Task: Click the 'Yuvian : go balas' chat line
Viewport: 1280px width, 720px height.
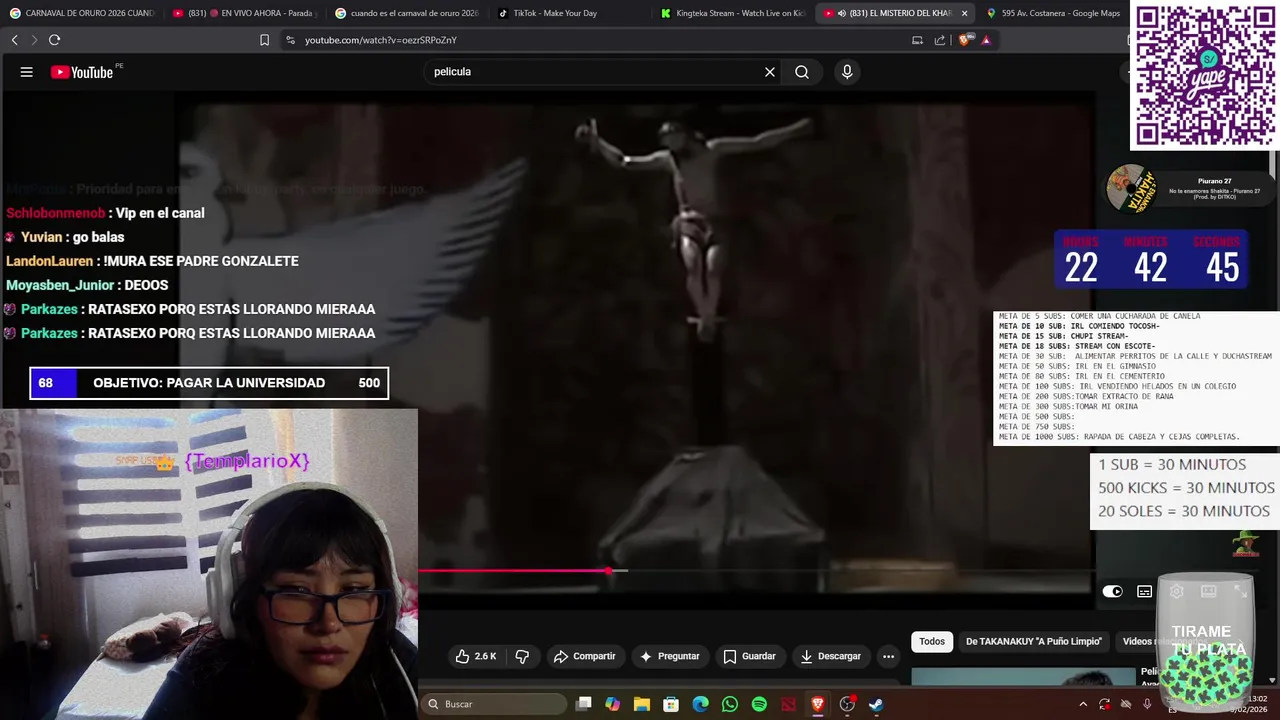Action: point(65,237)
